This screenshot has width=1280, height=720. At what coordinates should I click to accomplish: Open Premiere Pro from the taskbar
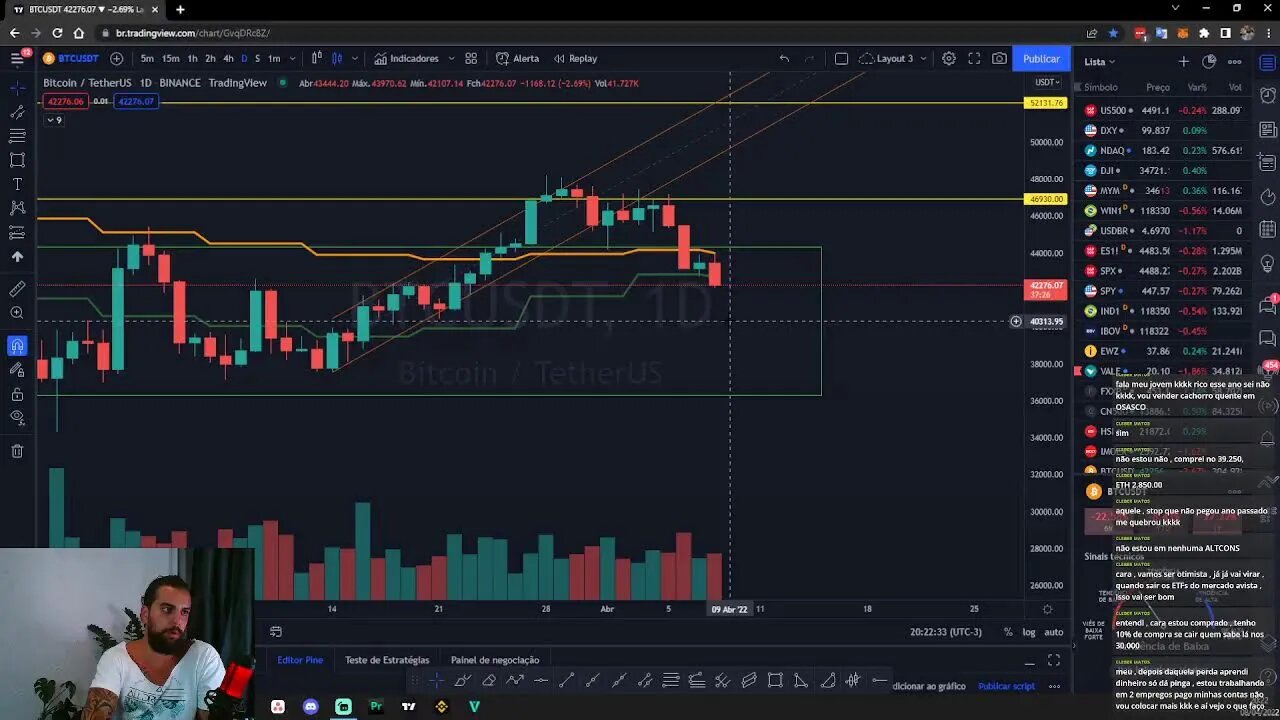click(x=376, y=706)
